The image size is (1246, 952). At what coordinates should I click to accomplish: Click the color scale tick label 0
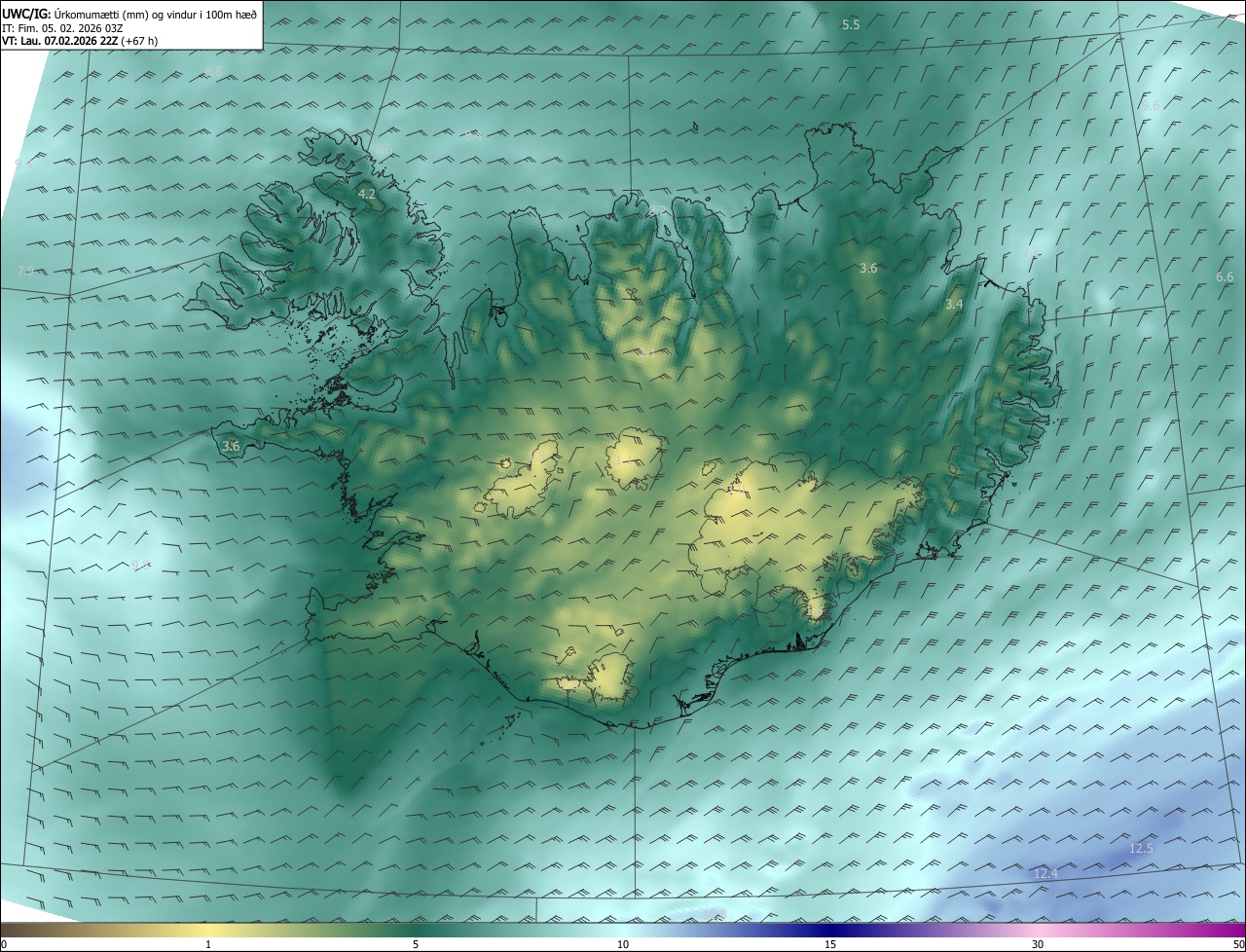point(4,944)
